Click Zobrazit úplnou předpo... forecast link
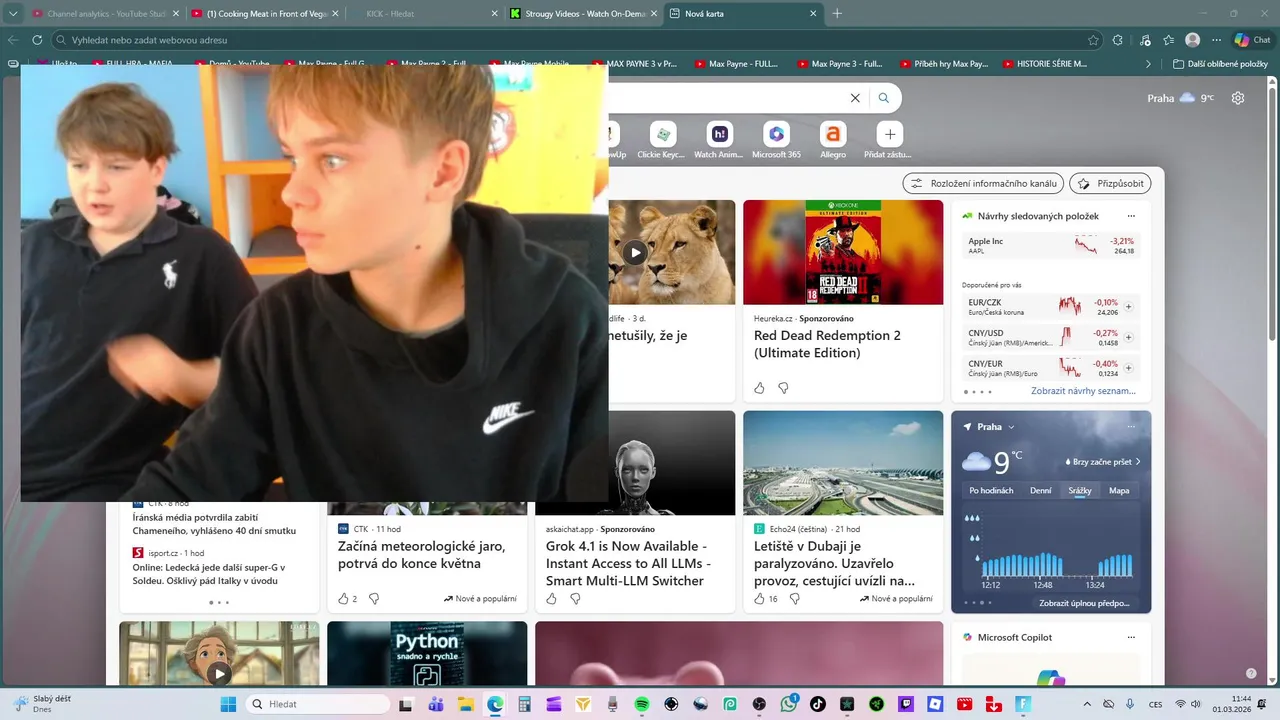Screen dimensions: 1280x720 [x=1084, y=603]
